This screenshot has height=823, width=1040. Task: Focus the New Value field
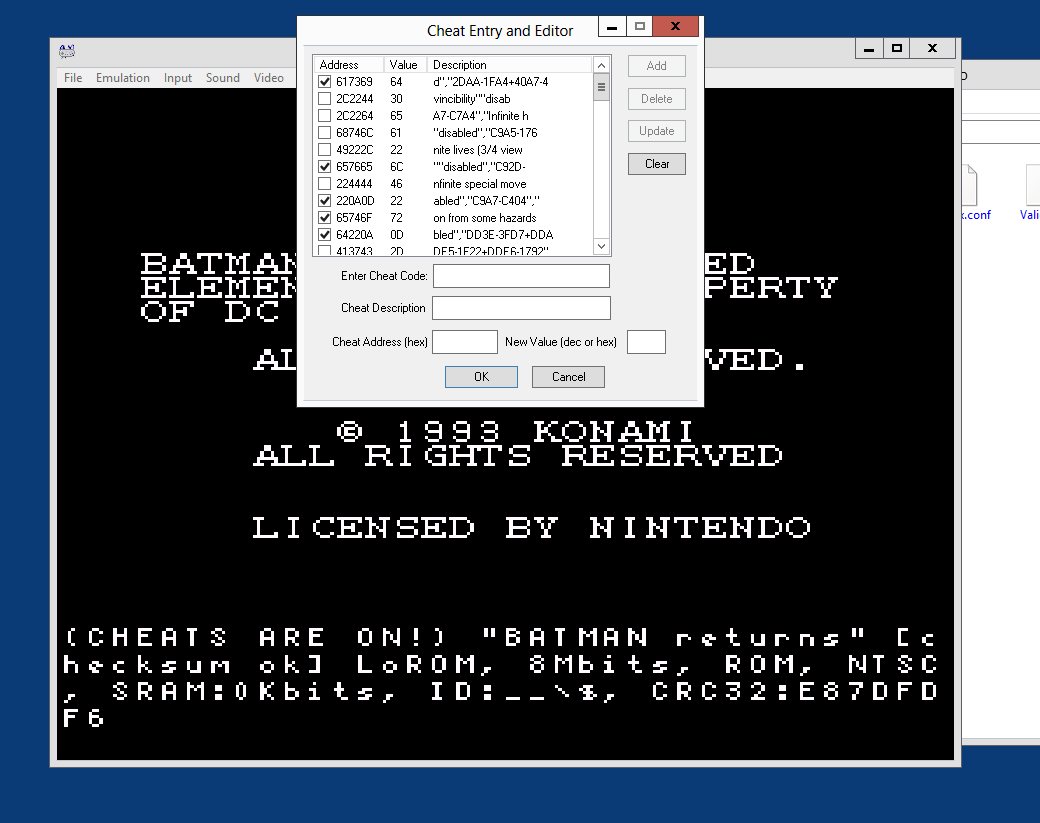646,342
